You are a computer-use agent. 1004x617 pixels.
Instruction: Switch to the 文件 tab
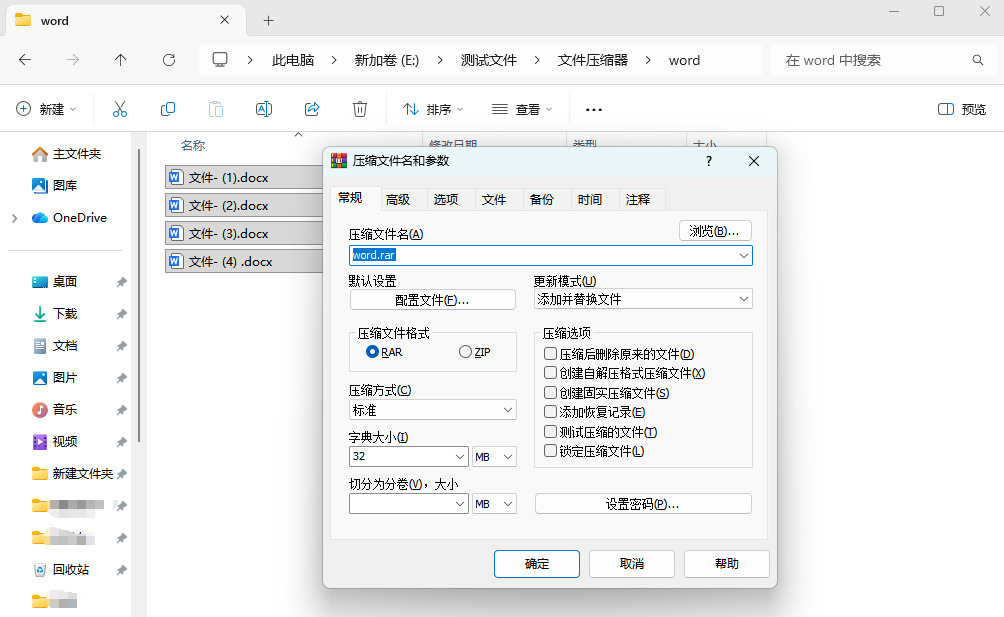tap(494, 200)
